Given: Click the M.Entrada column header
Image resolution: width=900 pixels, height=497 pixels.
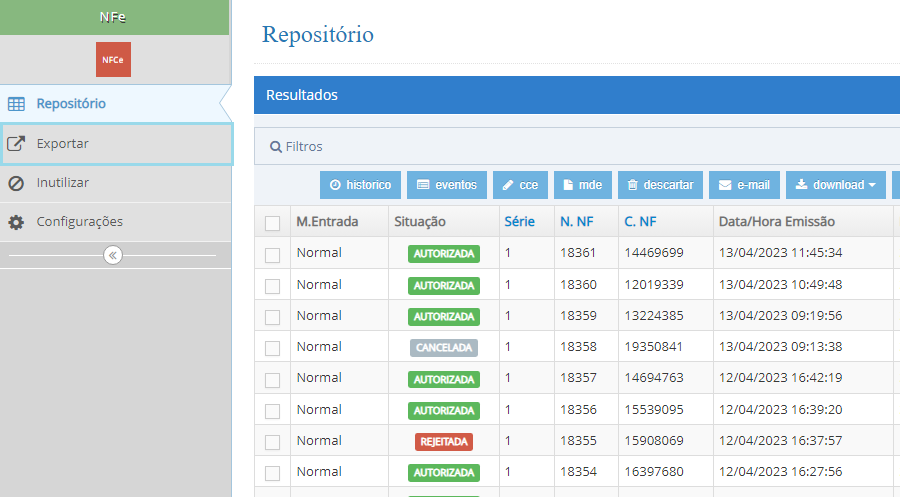Looking at the screenshot, I should [x=327, y=222].
